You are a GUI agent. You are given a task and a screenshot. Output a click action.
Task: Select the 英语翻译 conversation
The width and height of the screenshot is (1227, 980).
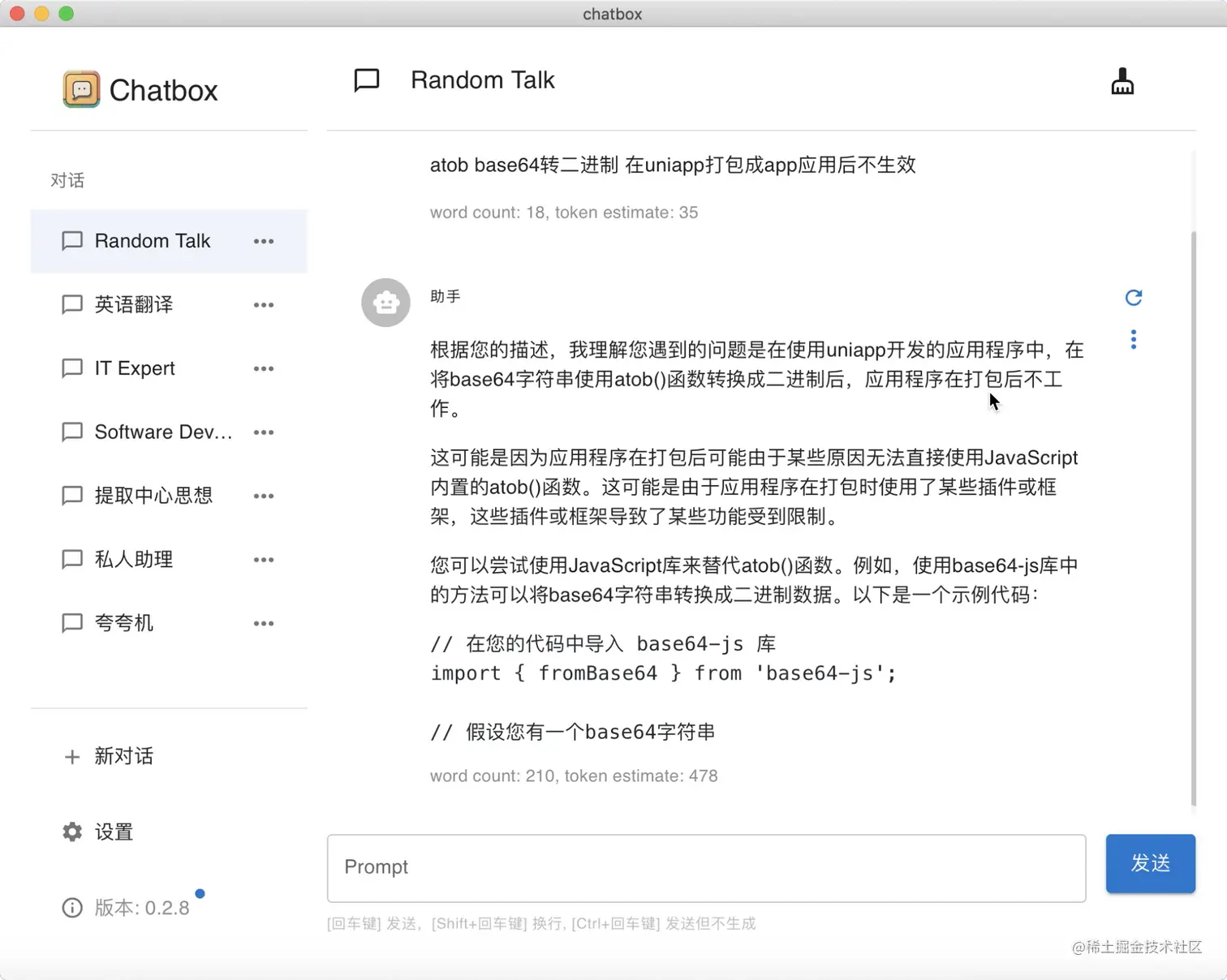[169, 305]
